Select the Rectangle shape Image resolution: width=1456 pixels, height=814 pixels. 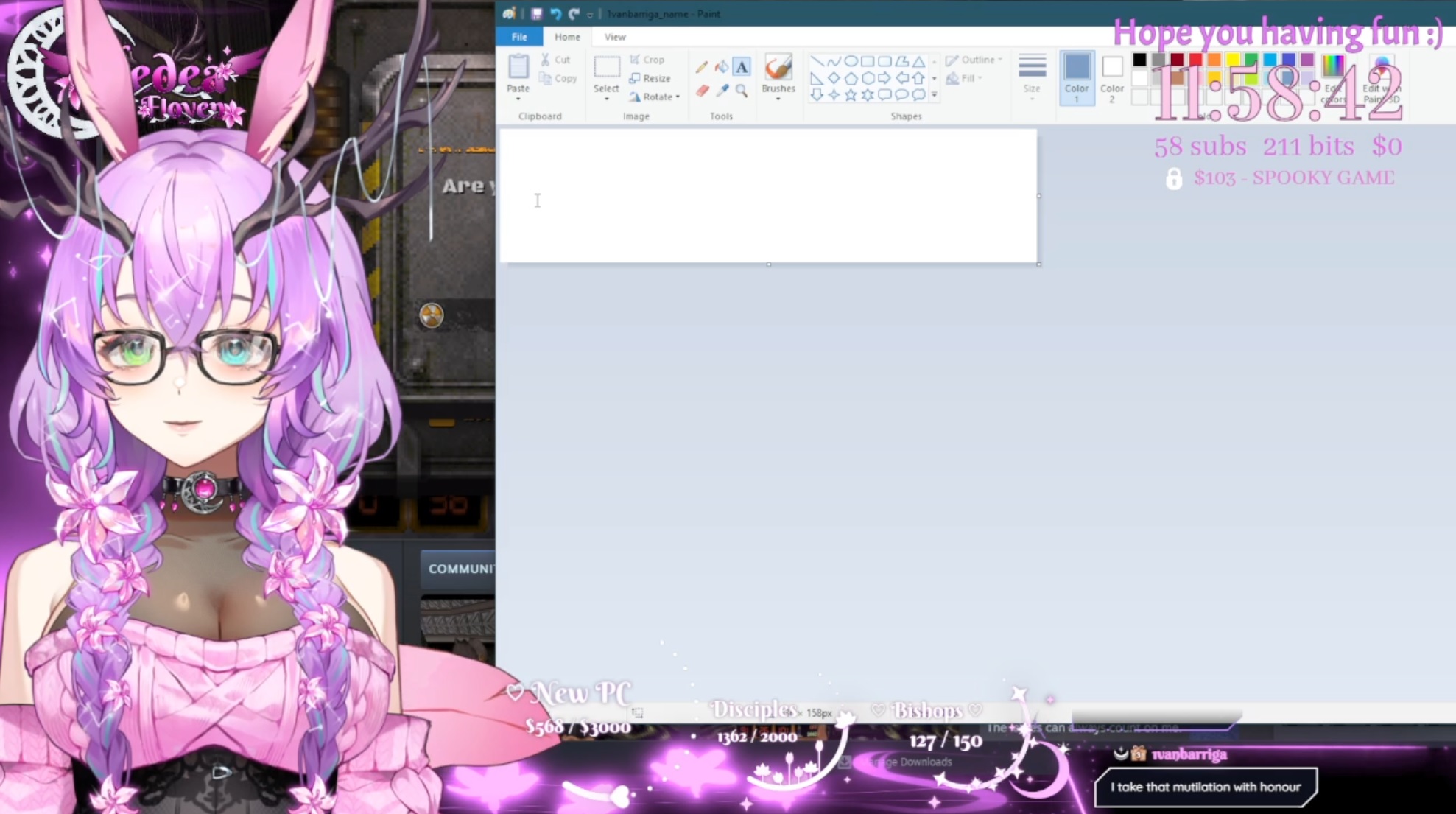point(868,61)
